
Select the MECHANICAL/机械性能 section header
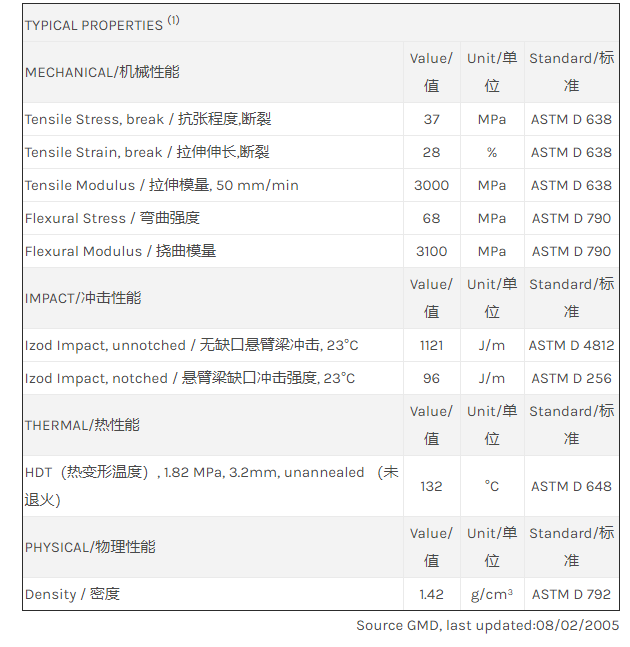click(x=102, y=72)
